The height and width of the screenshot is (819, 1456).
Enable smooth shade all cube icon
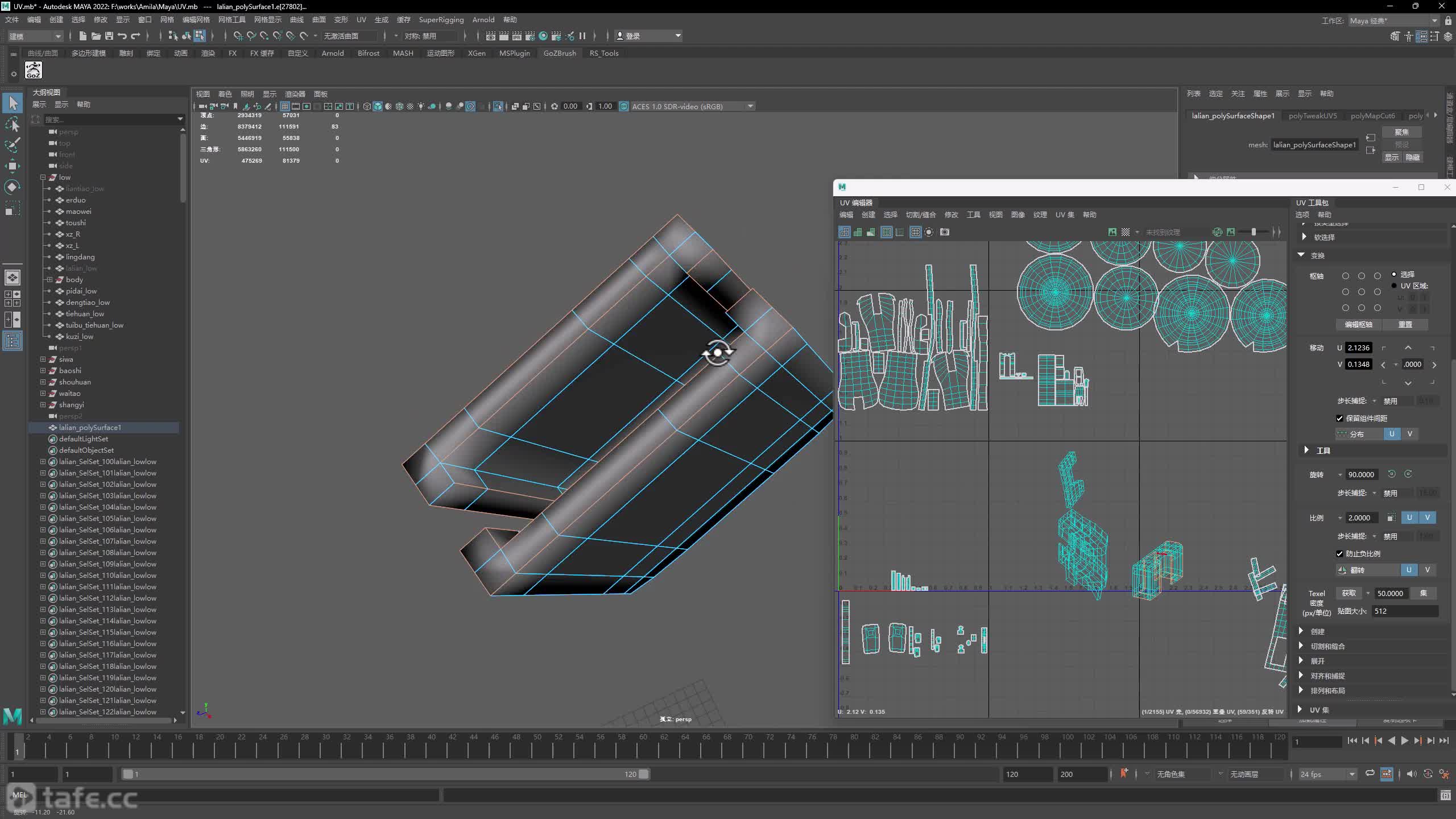(x=378, y=106)
